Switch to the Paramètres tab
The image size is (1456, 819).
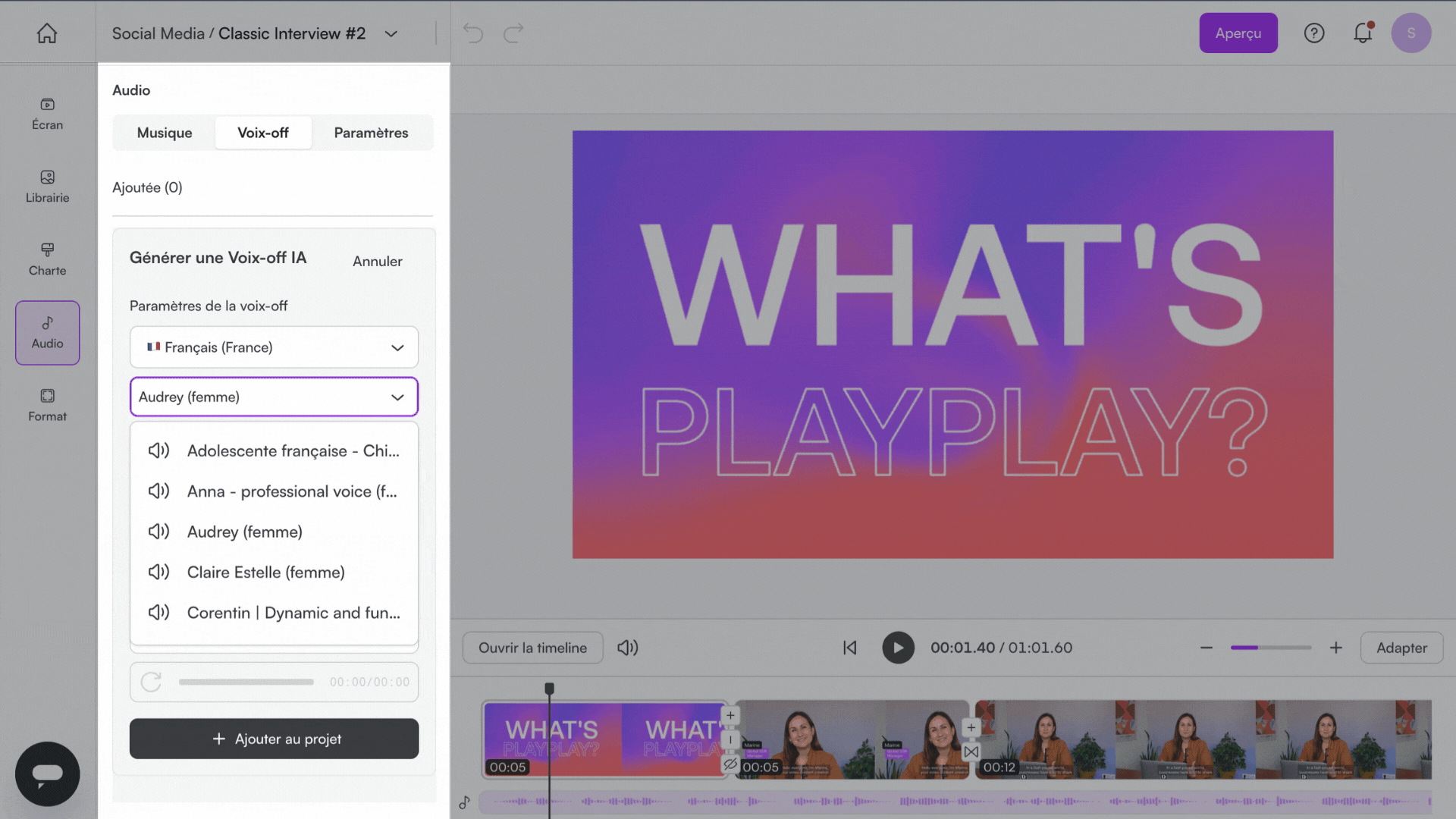pos(371,133)
